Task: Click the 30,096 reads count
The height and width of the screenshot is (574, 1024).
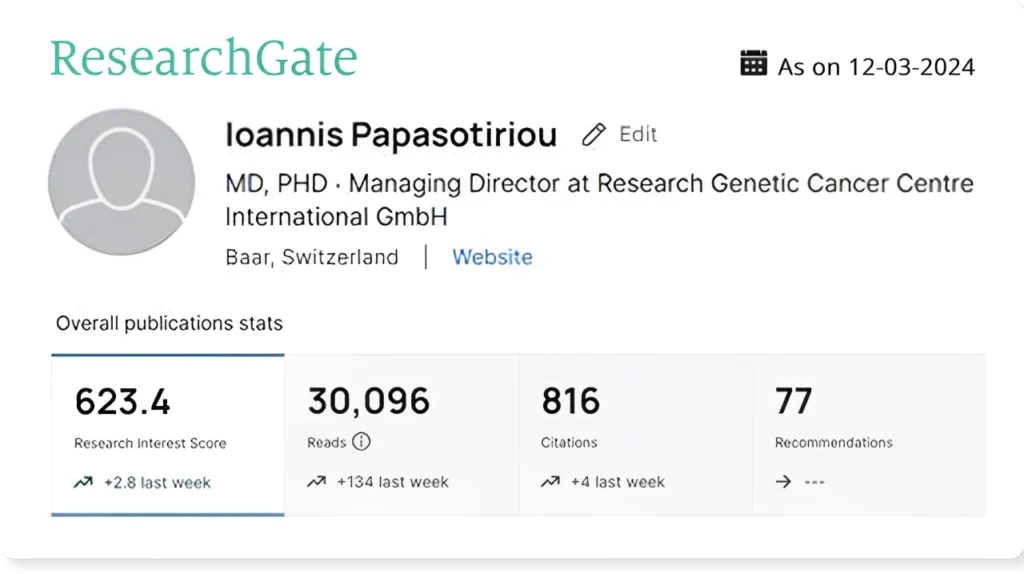Action: (369, 401)
